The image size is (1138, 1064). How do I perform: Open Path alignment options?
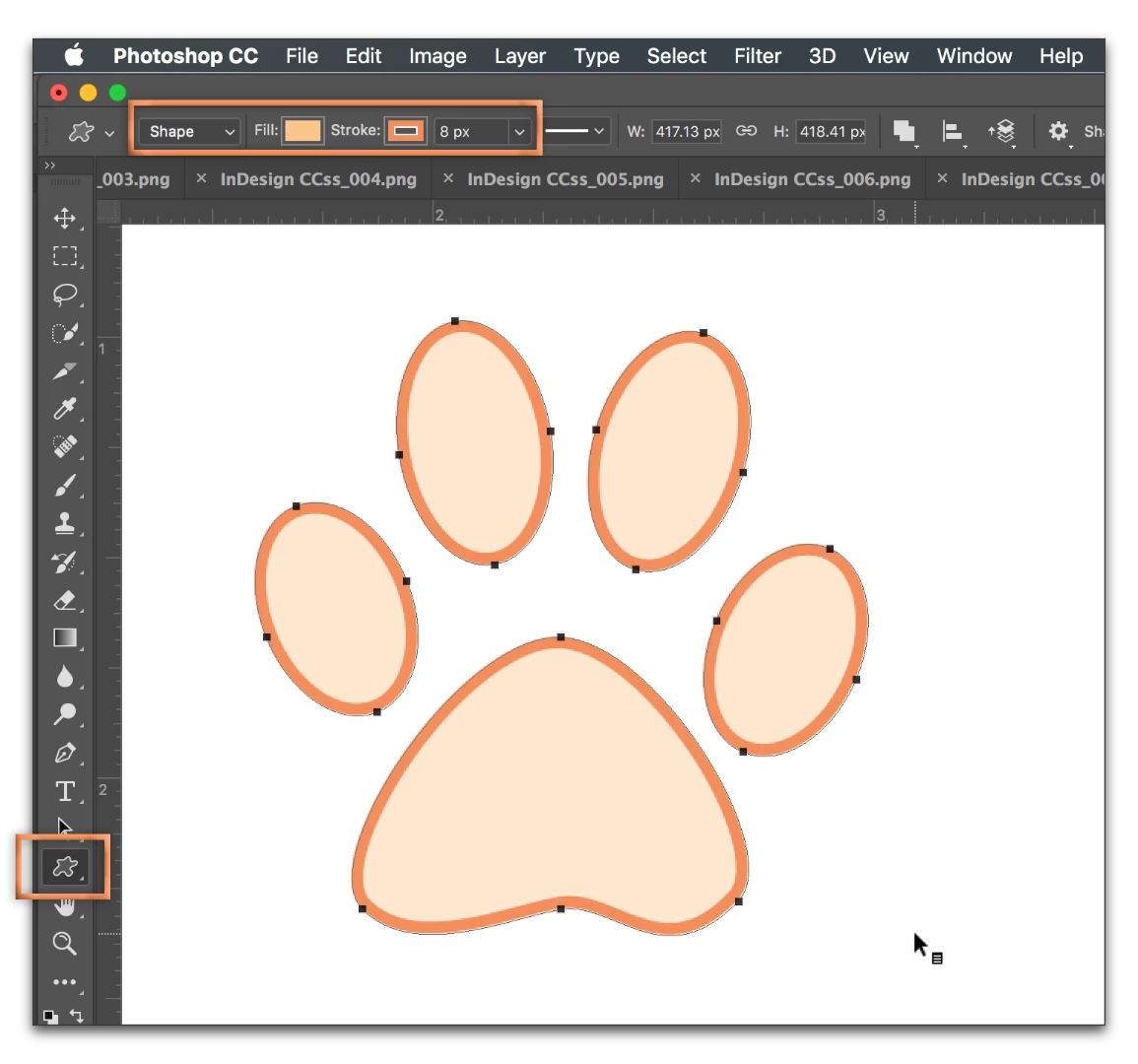click(x=952, y=131)
